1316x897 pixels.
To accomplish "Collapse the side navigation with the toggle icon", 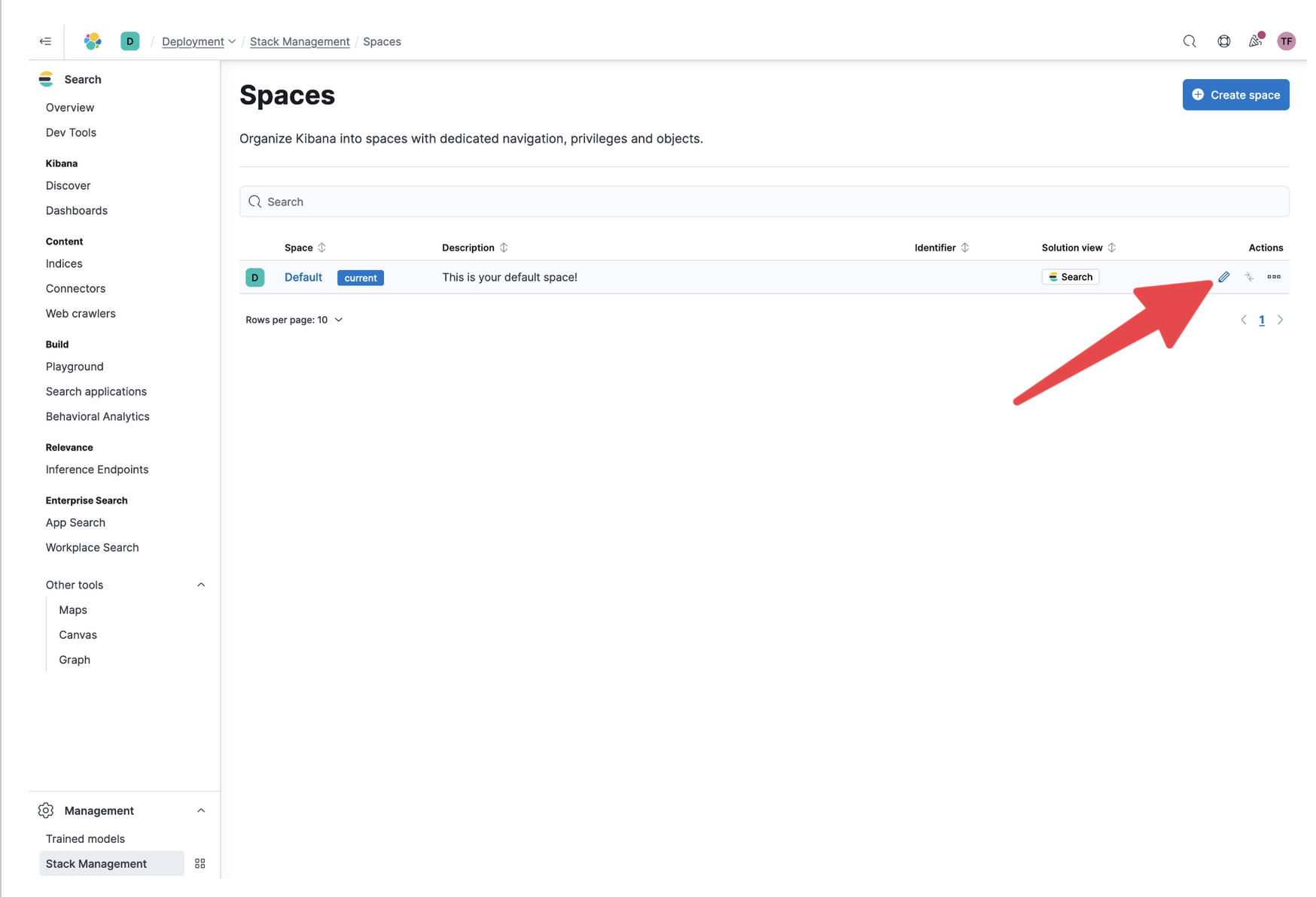I will tap(46, 41).
